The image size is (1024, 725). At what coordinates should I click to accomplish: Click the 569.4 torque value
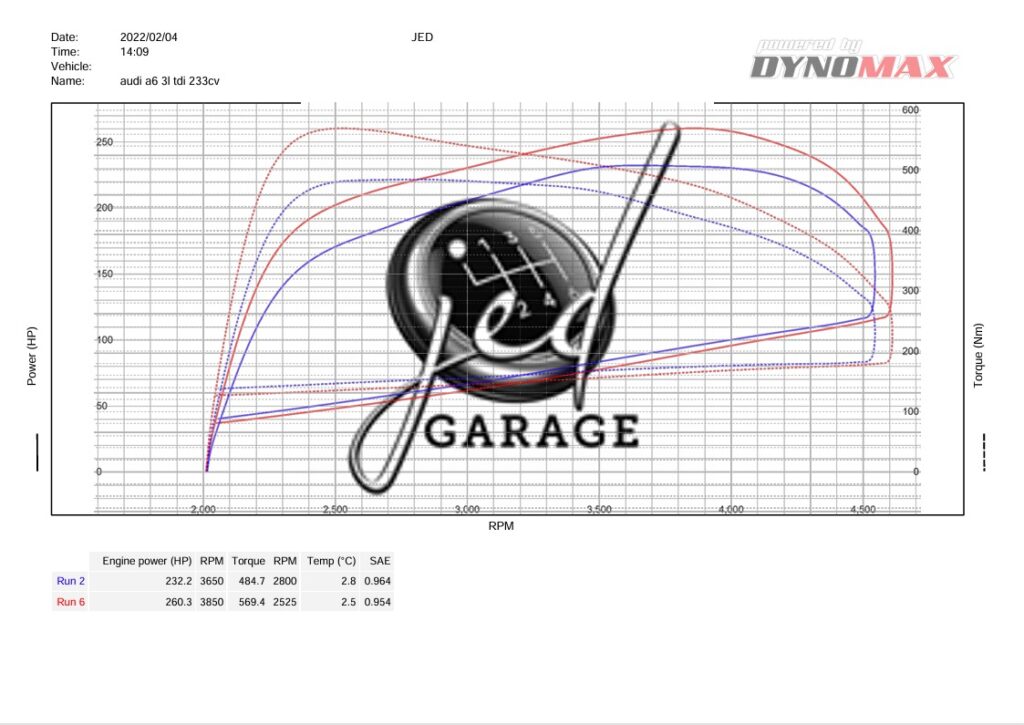(248, 602)
